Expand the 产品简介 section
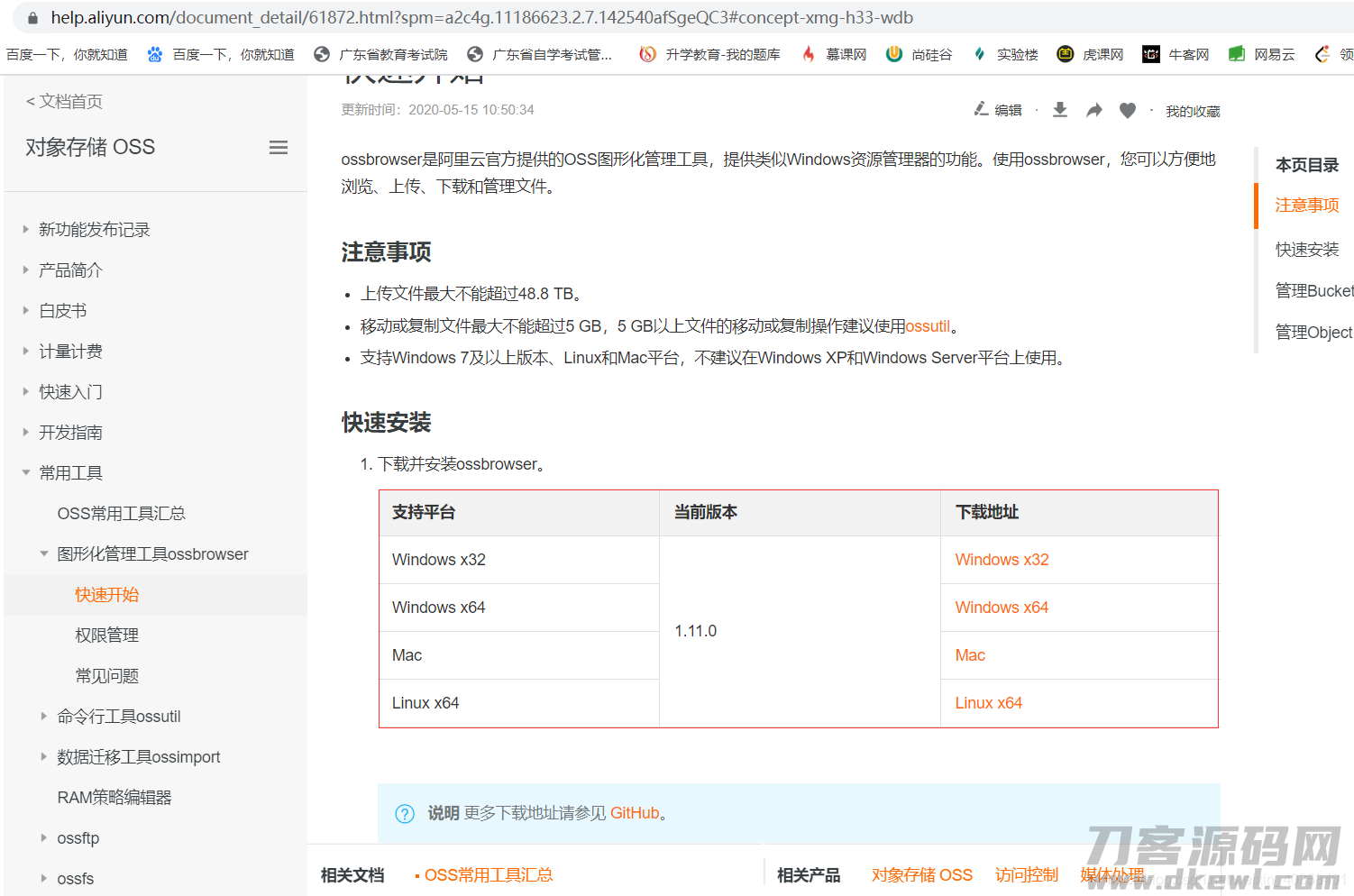Image resolution: width=1354 pixels, height=896 pixels. pyautogui.click(x=26, y=270)
